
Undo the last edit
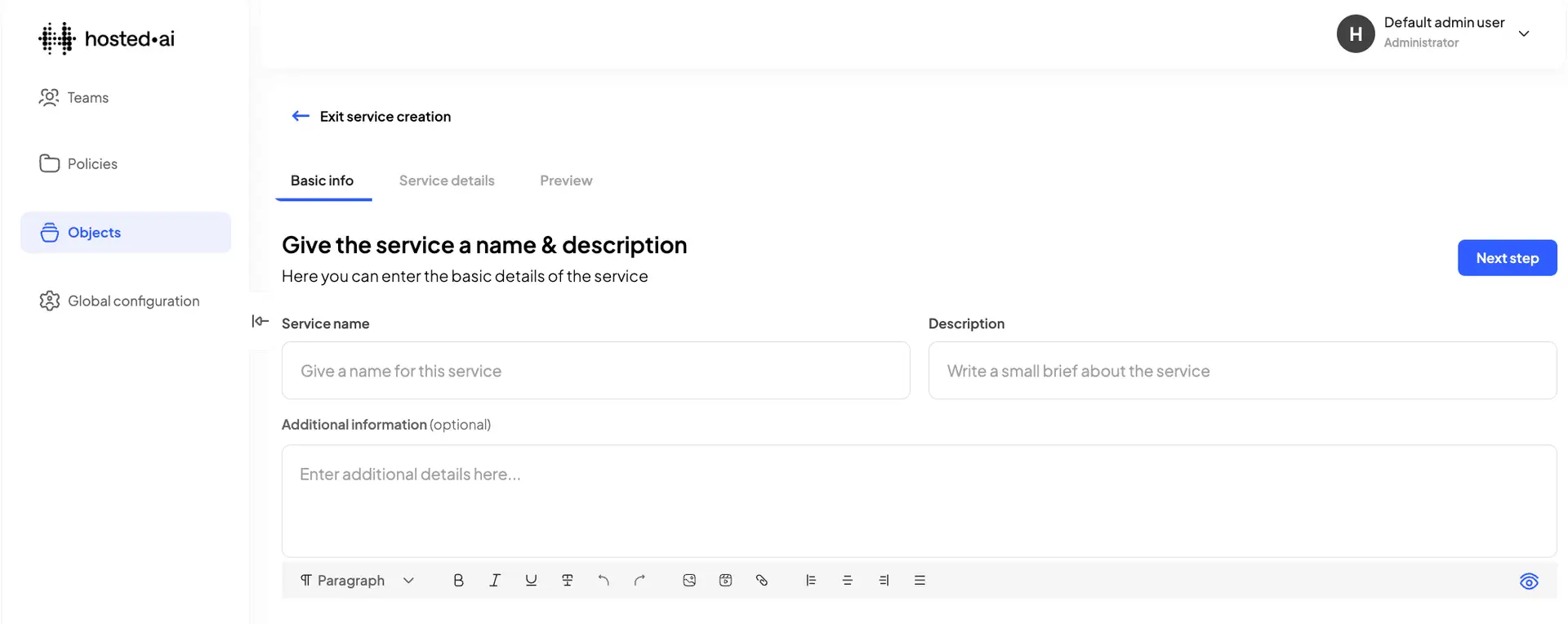tap(604, 581)
